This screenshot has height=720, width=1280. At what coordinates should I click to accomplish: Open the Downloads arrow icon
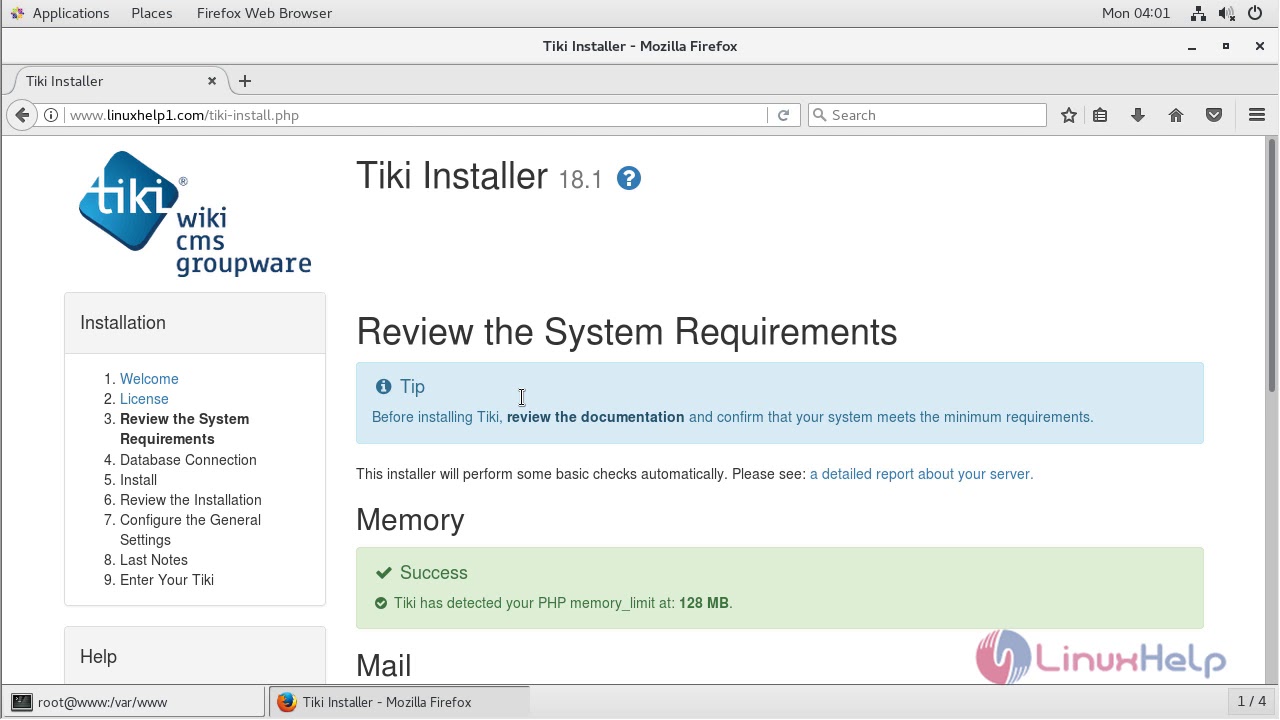(x=1138, y=115)
